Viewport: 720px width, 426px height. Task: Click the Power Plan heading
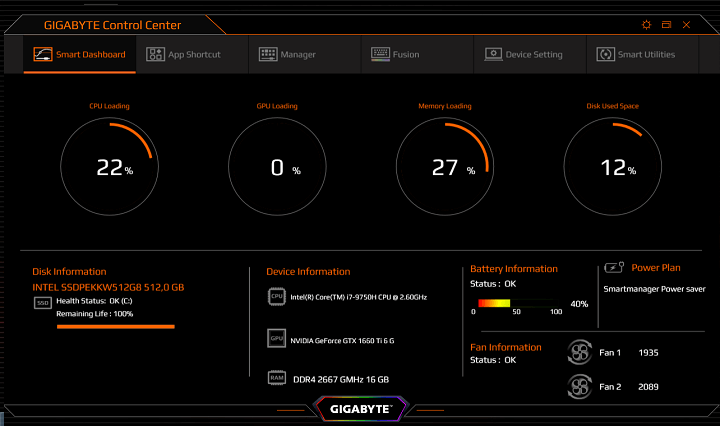(656, 268)
